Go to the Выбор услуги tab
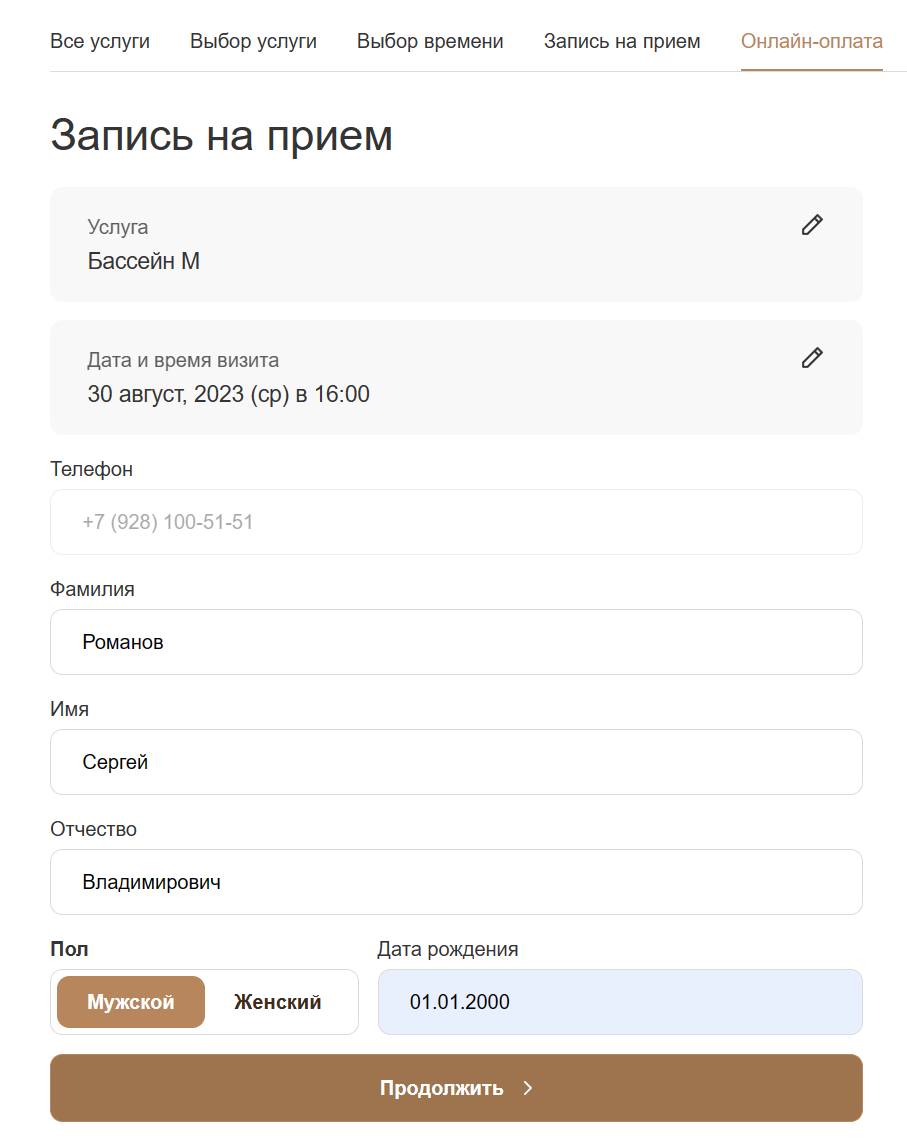This screenshot has height=1143, width=907. [253, 42]
